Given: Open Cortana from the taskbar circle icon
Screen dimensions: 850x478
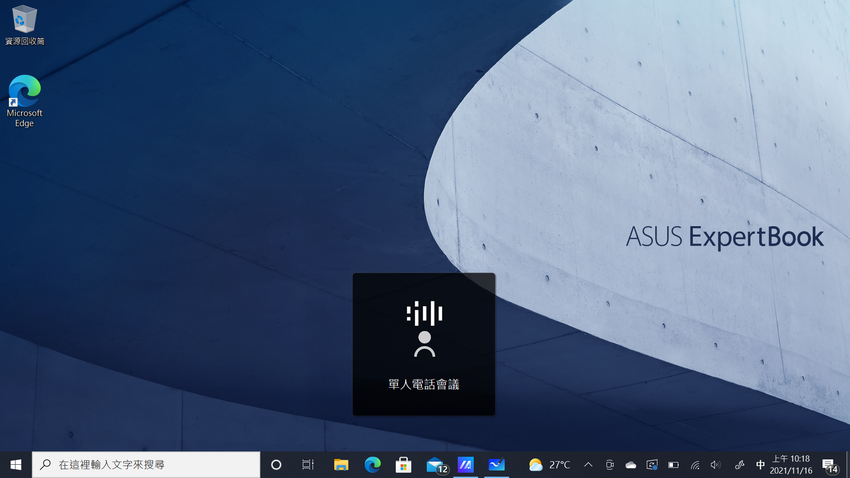Looking at the screenshot, I should click(276, 464).
